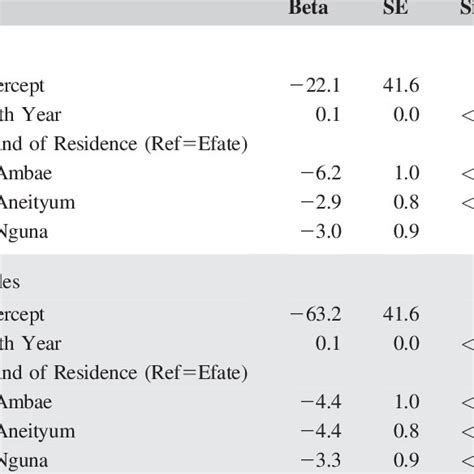Click the Aneityum Beta value −2.9
474x474 pixels.
click(321, 202)
